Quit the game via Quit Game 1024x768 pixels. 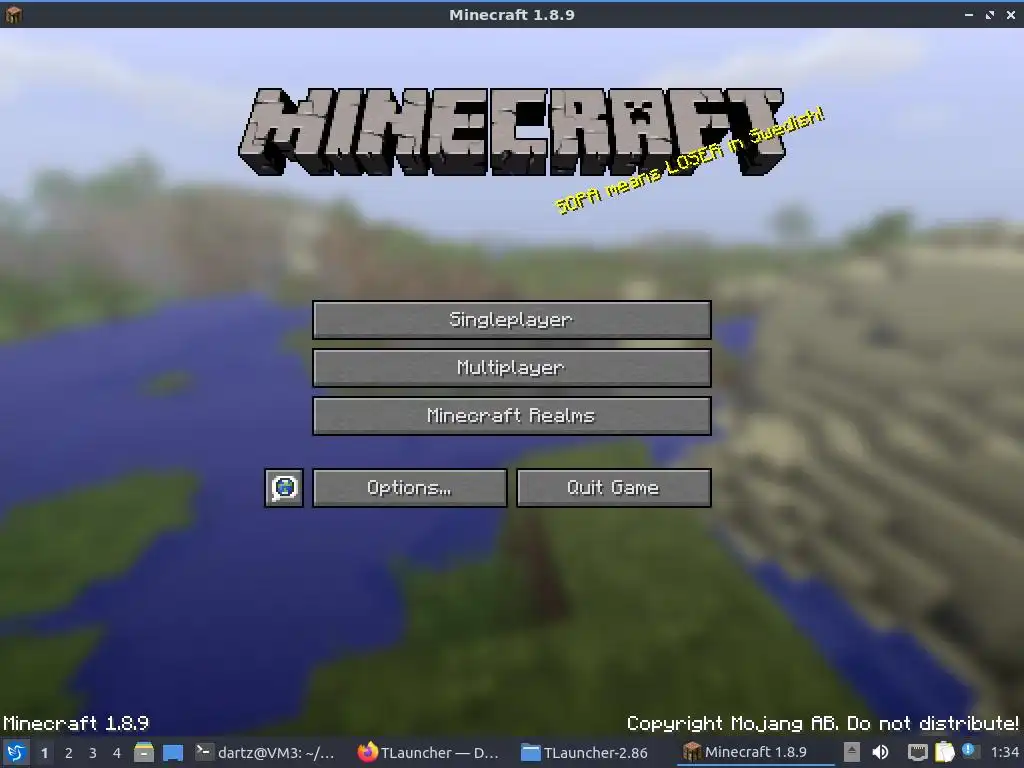click(614, 488)
